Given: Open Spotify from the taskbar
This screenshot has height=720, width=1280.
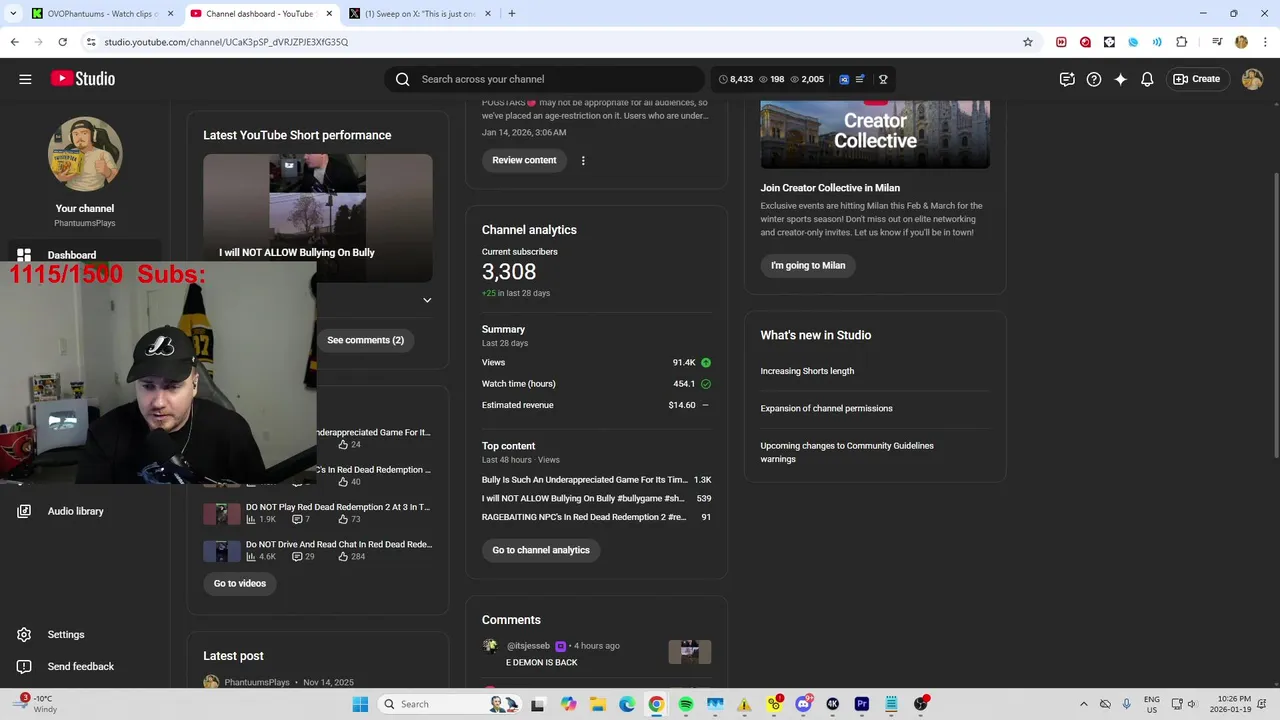Looking at the screenshot, I should coord(686,704).
